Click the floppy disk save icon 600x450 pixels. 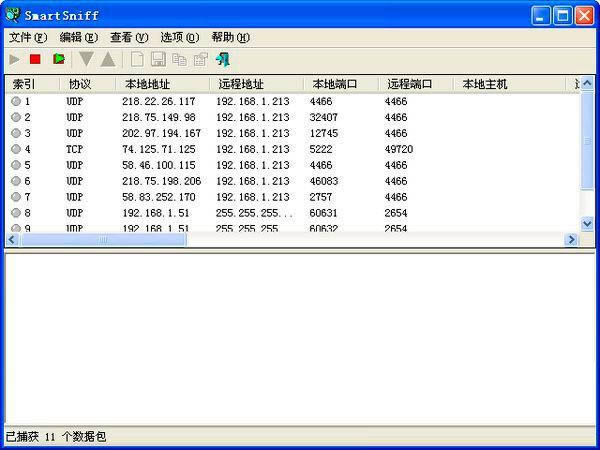point(158,59)
